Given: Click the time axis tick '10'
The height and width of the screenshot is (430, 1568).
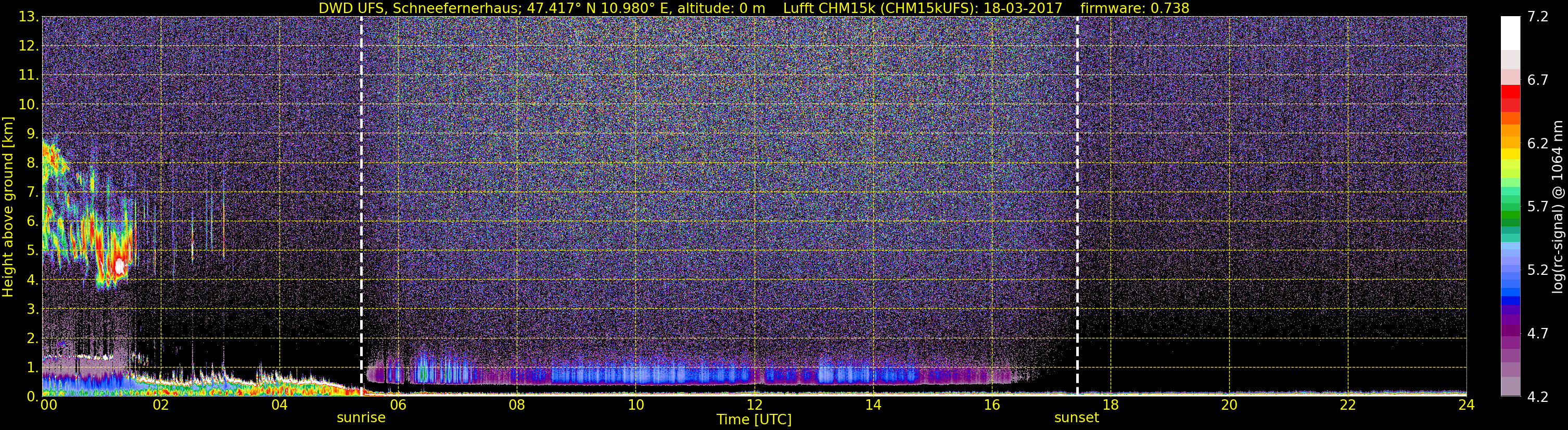Looking at the screenshot, I should coord(635,405).
